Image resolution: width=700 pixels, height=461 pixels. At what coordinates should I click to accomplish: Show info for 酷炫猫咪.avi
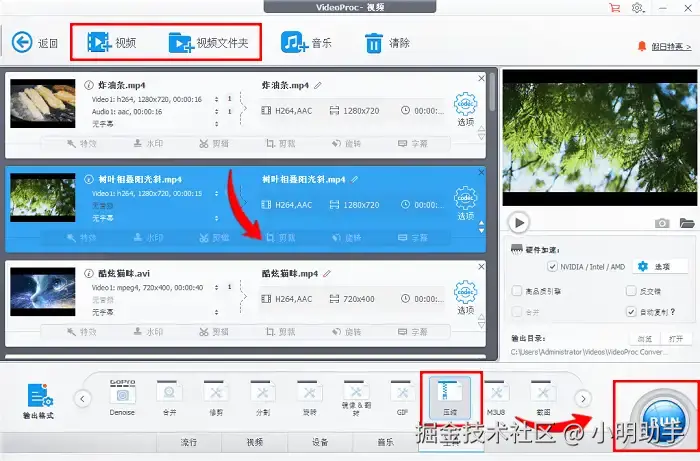89,273
